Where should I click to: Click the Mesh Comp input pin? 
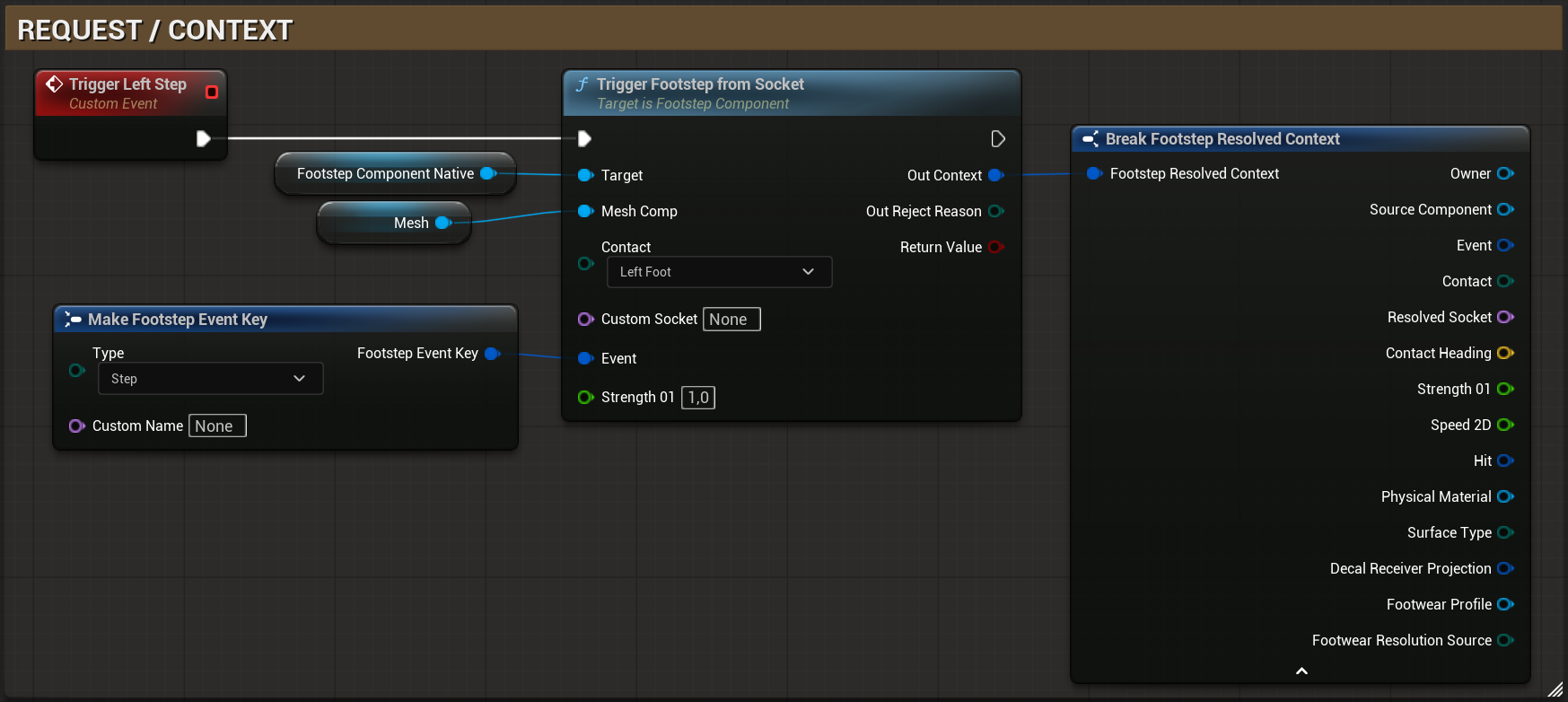click(x=586, y=211)
